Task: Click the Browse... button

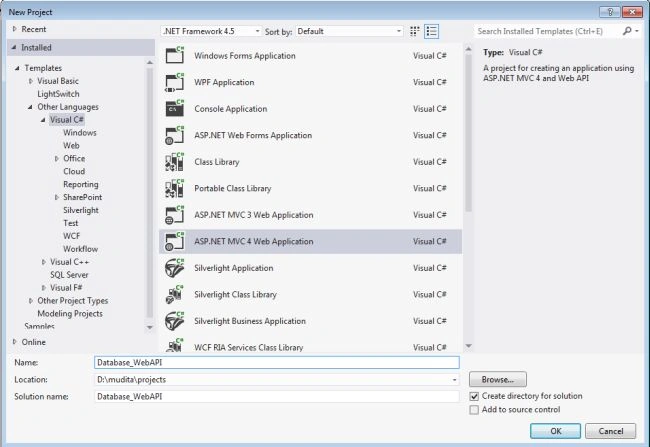Action: [498, 379]
